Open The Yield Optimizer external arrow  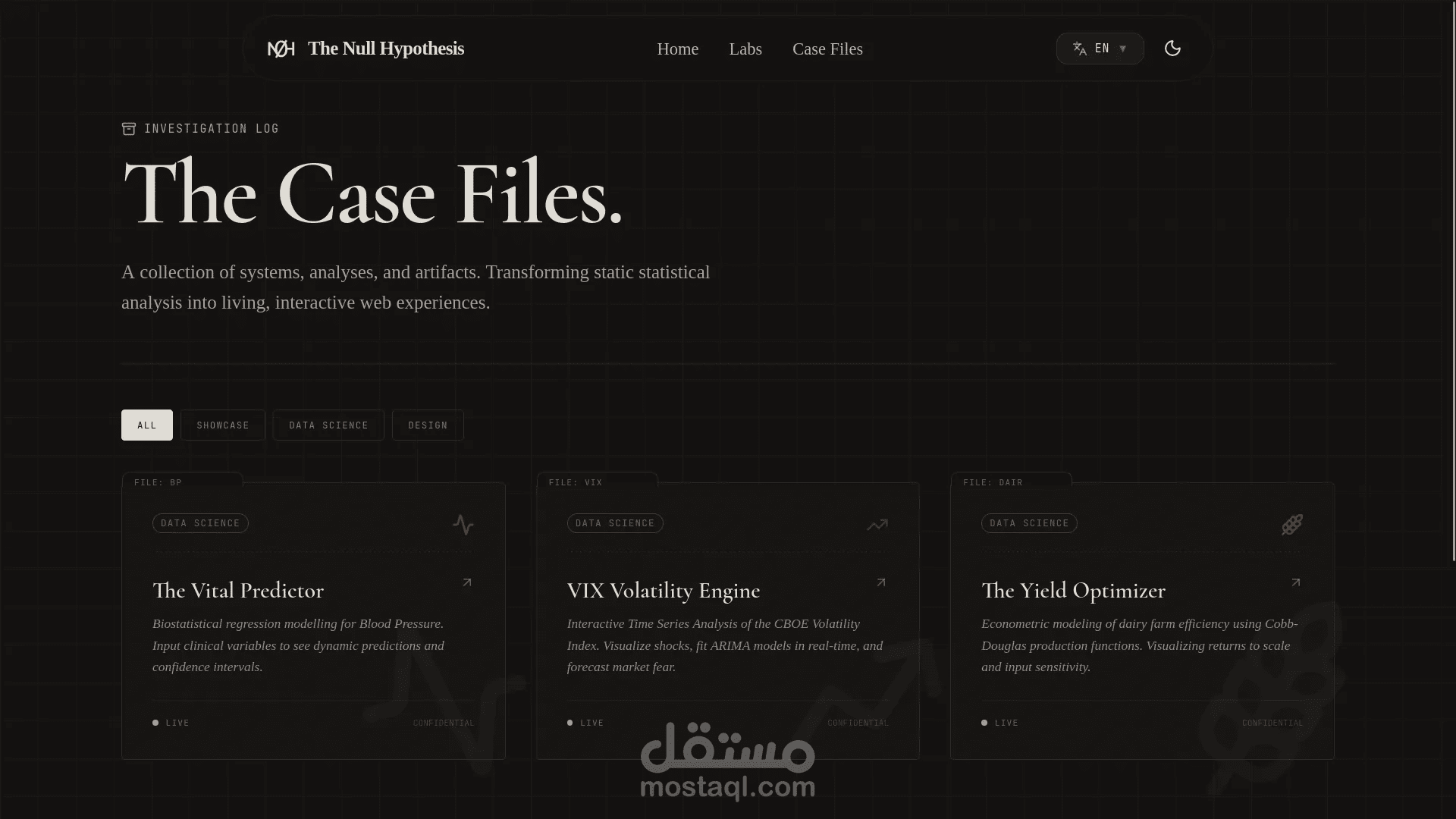click(1296, 582)
